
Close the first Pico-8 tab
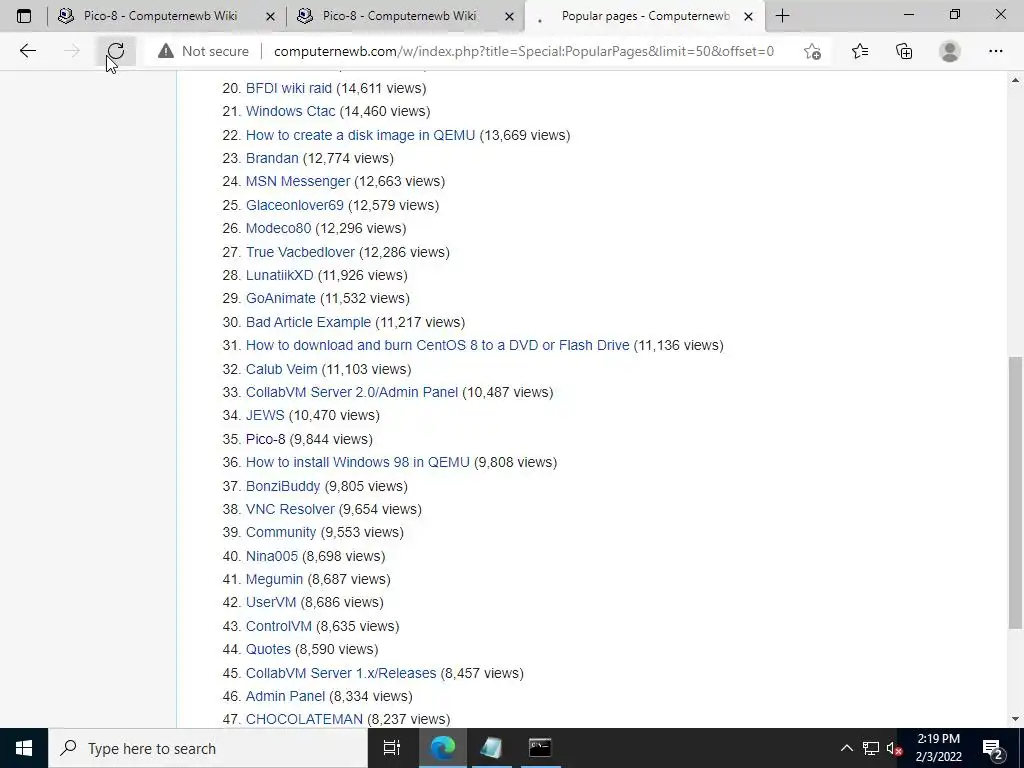(270, 16)
